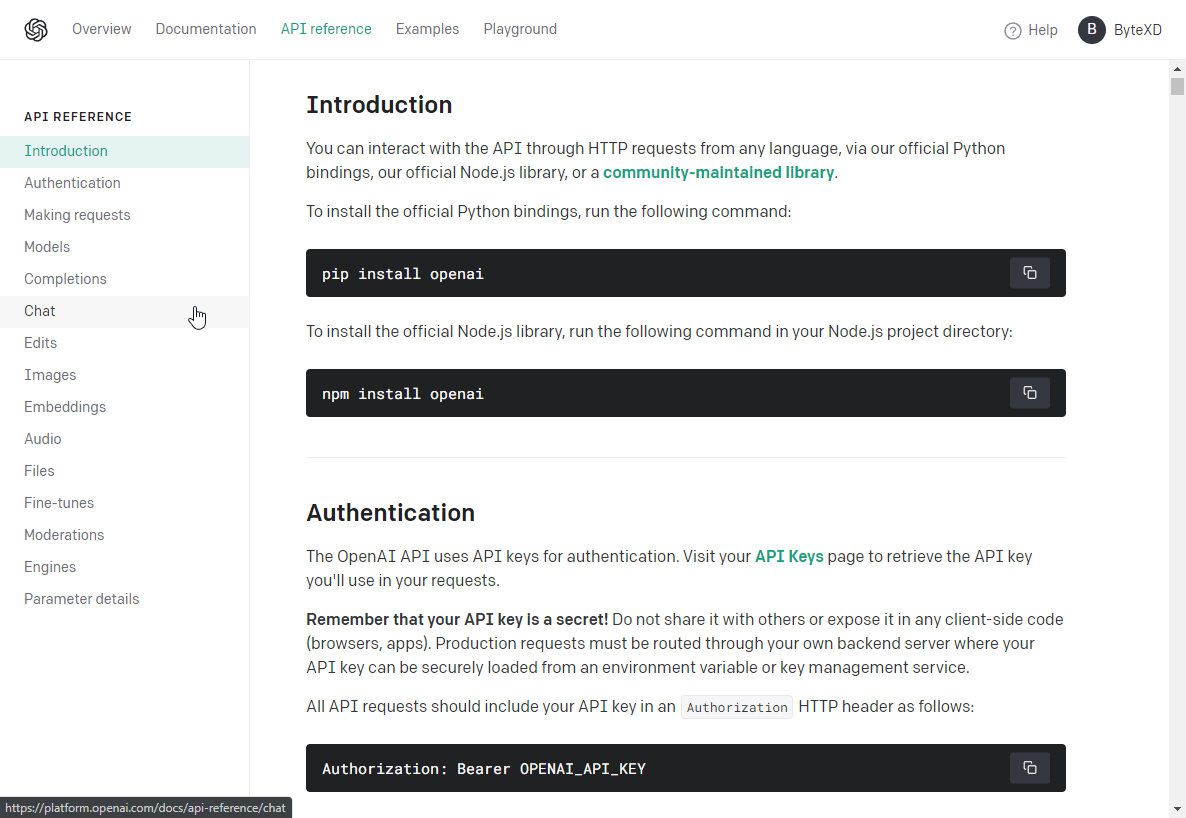Copy the Authorization header code snippet
This screenshot has width=1186, height=818.
[1030, 767]
